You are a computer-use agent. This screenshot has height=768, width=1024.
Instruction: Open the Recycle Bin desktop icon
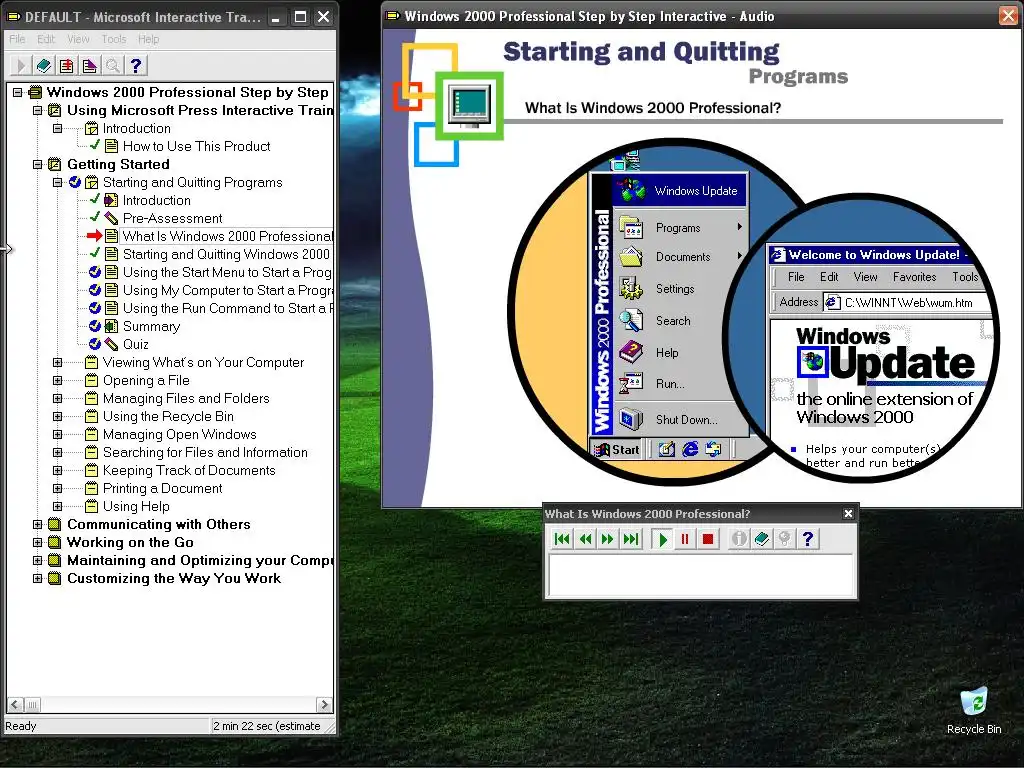974,711
